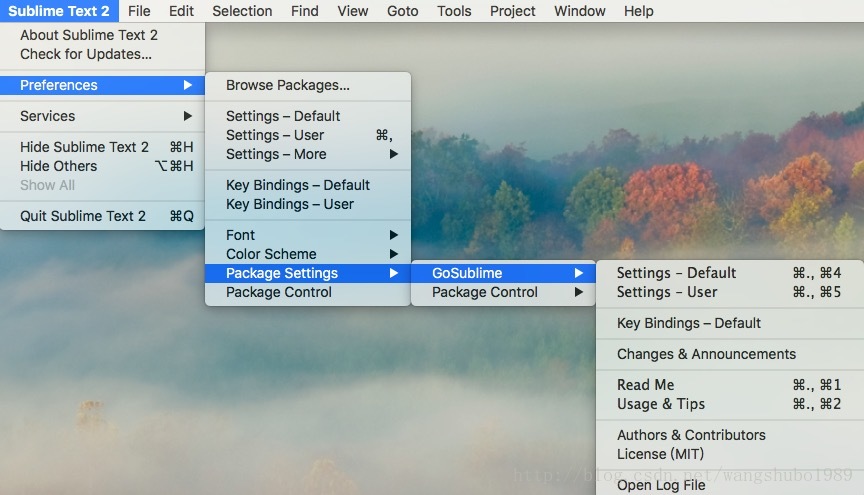This screenshot has width=864, height=495.
Task: Choose Check for Updates…
Action: (102, 54)
